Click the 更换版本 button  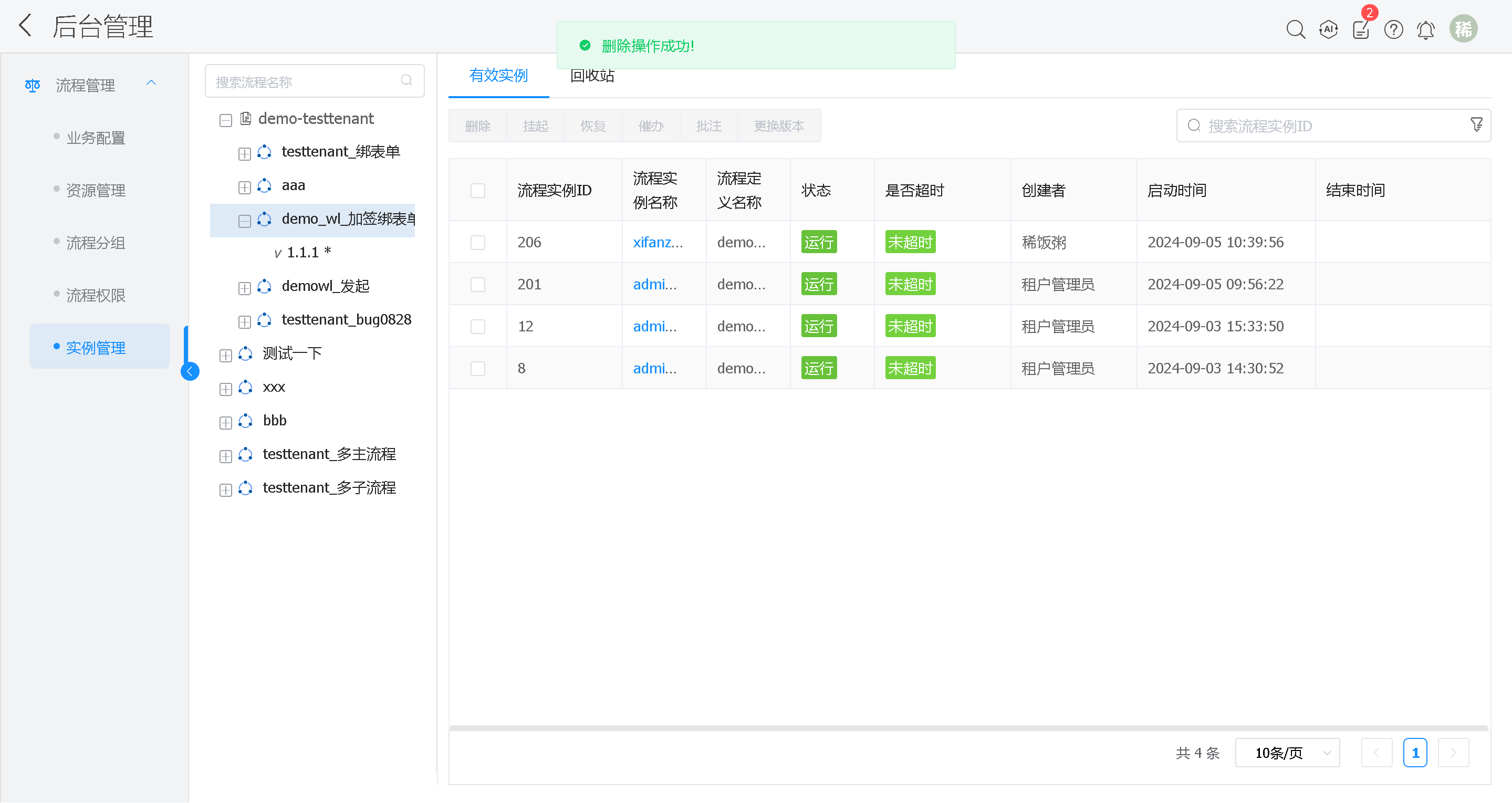[779, 126]
